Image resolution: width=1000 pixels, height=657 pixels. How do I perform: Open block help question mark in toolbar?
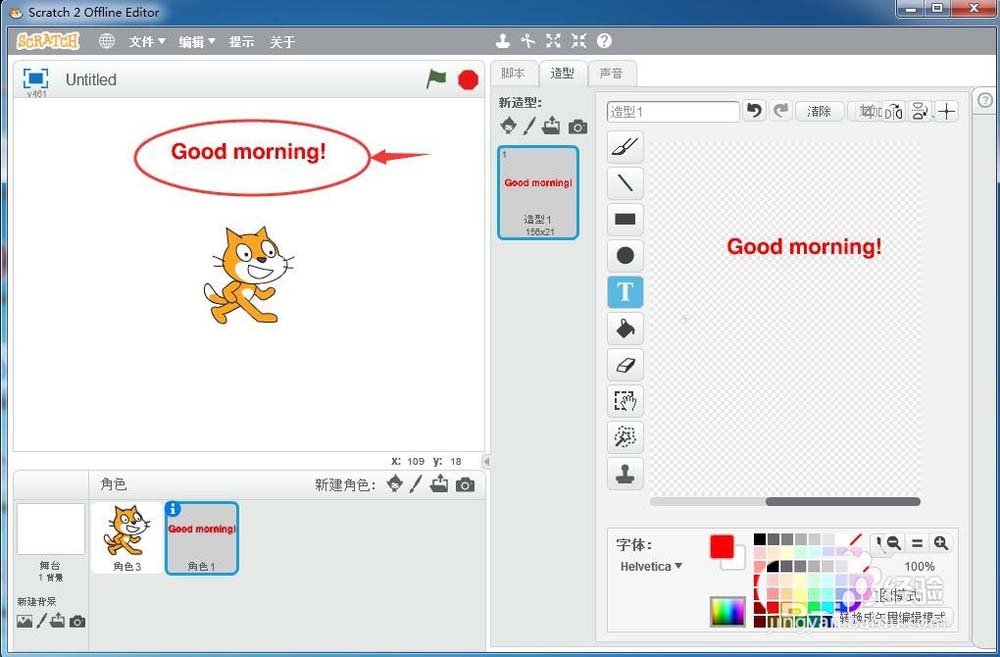pyautogui.click(x=604, y=41)
